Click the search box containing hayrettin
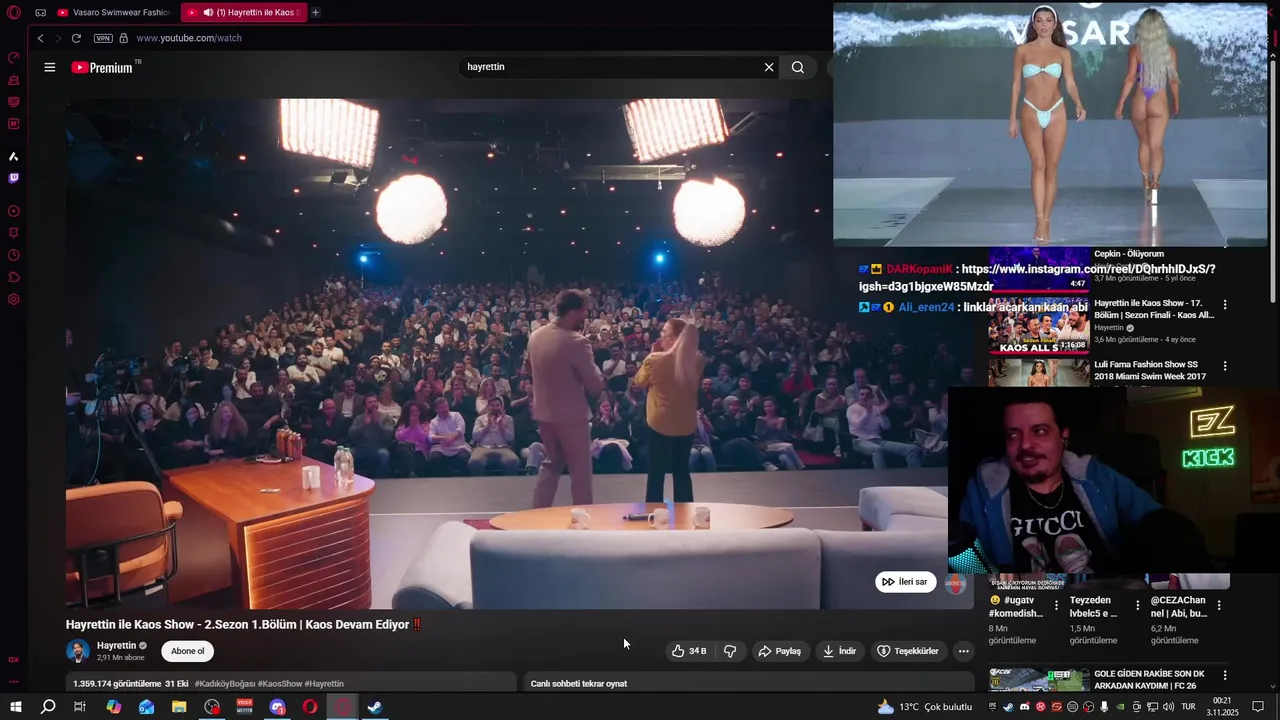The image size is (1280, 720). (x=610, y=67)
